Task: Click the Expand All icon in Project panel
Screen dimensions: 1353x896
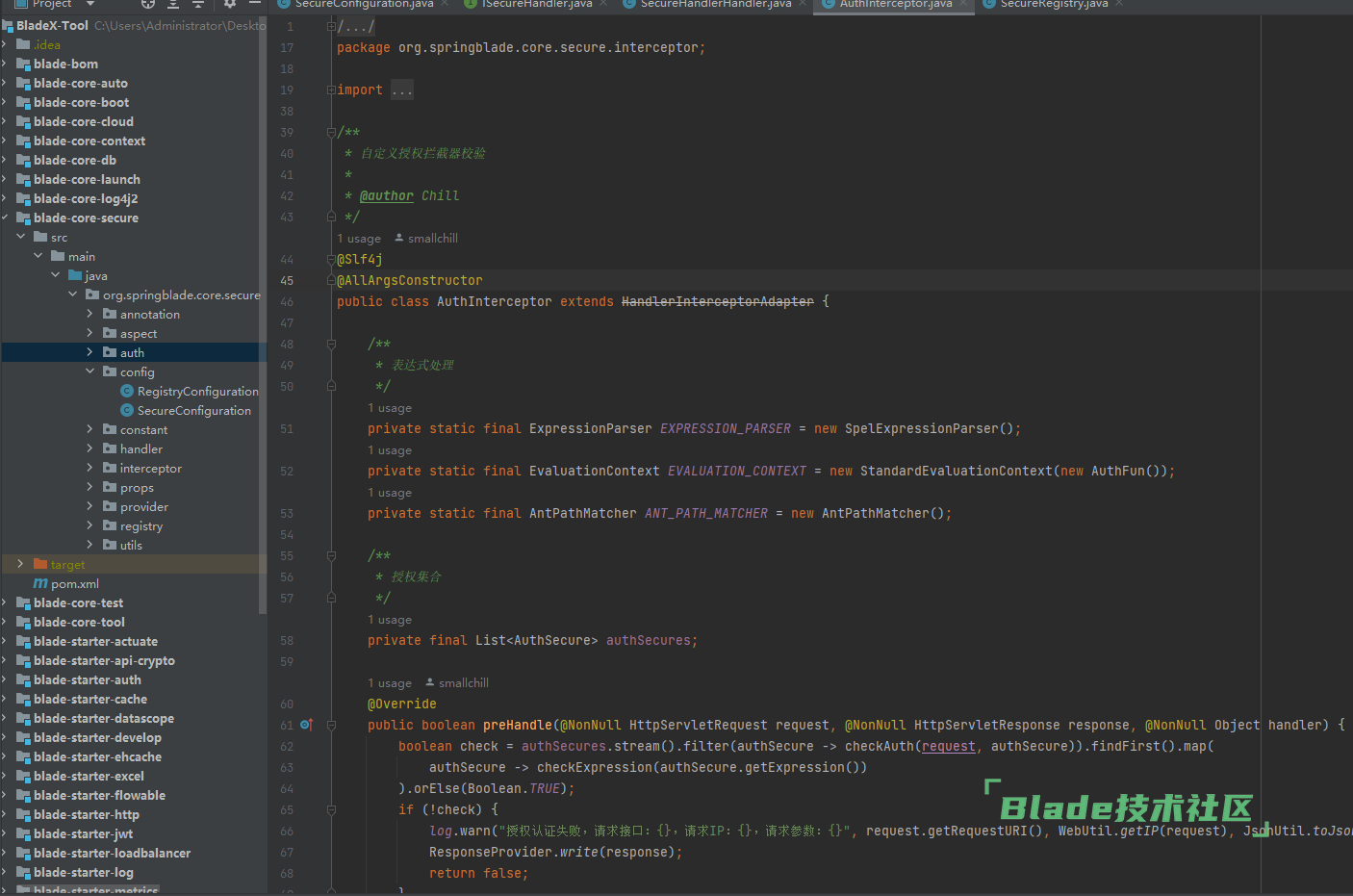Action: [x=173, y=4]
